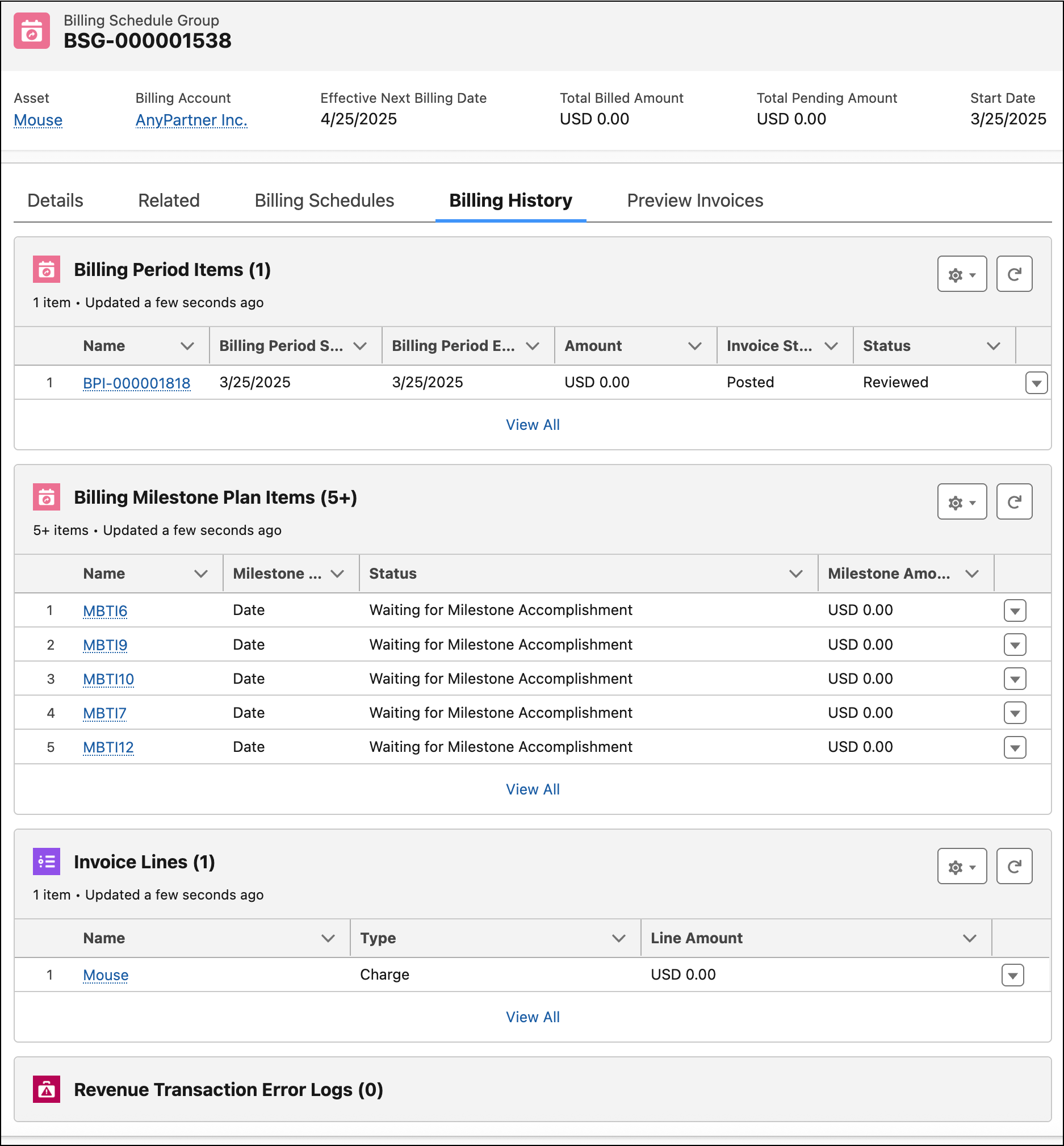Click the Reviewed status cell
This screenshot has width=1064, height=1146.
coord(895,382)
